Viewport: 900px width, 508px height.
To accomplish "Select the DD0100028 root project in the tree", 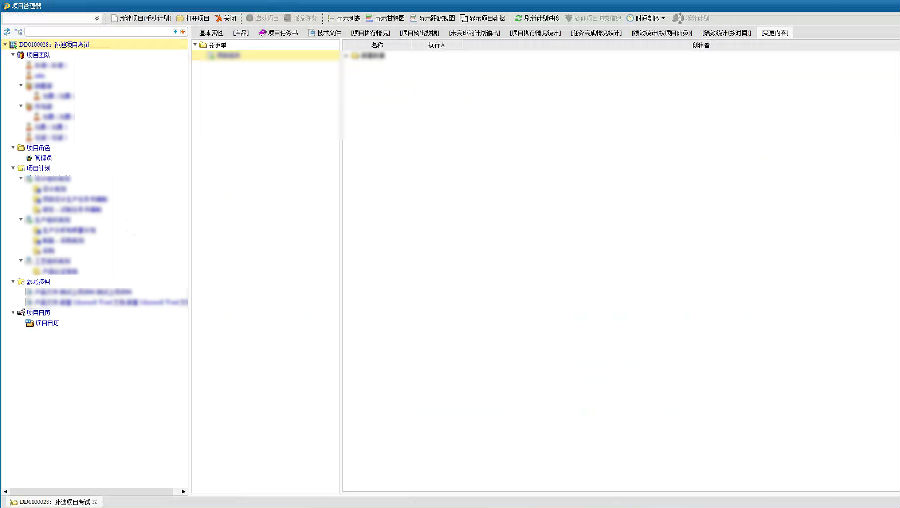I will coord(49,44).
